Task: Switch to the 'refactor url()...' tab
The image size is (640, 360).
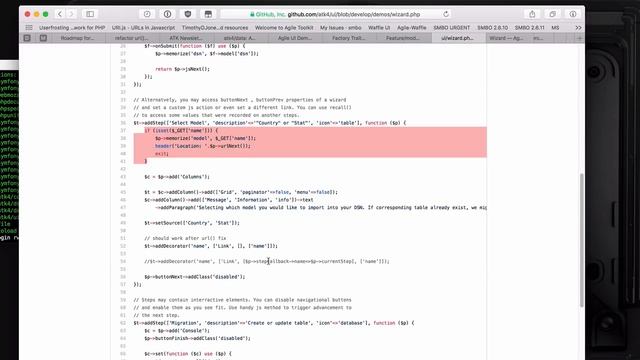Action: 132,38
